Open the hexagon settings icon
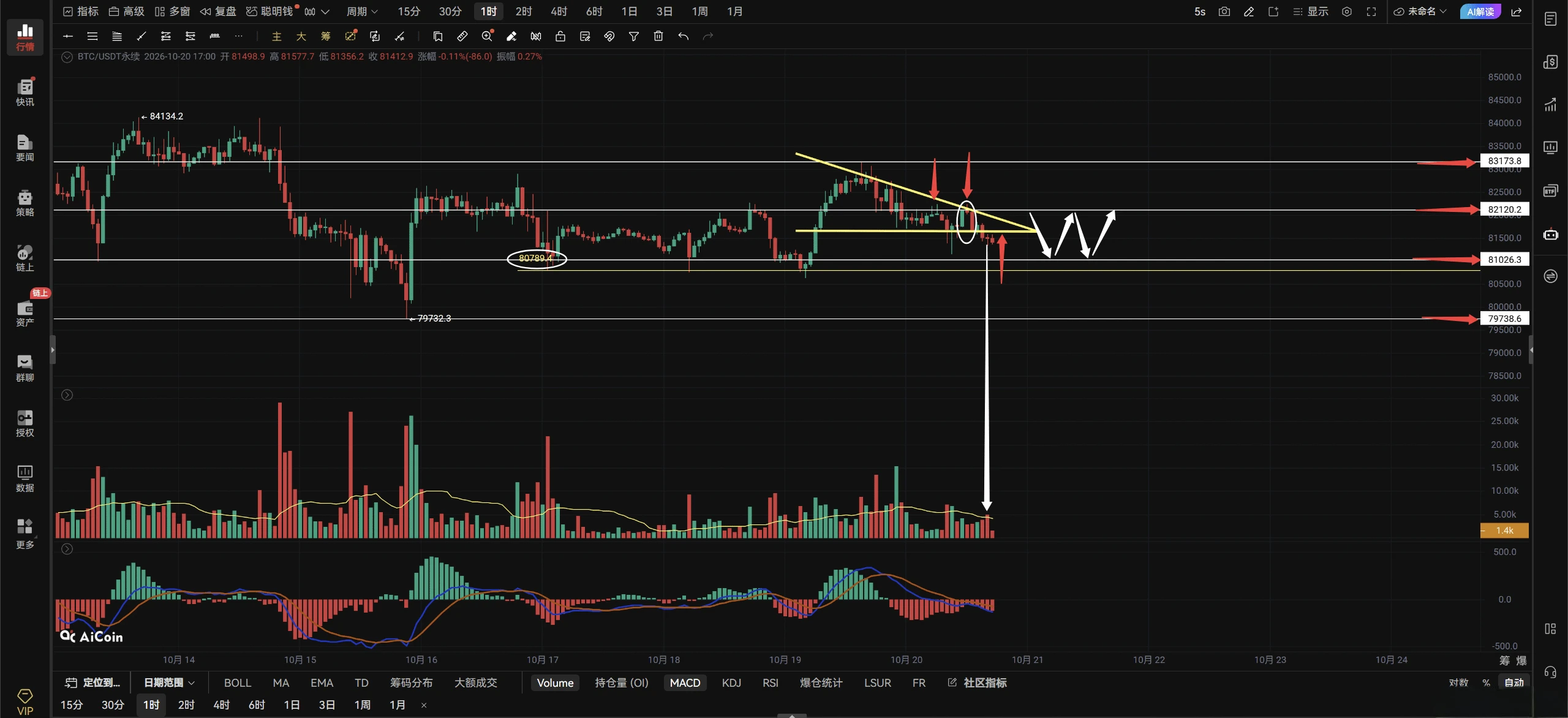Screen dimensions: 1568x718 click(1347, 12)
